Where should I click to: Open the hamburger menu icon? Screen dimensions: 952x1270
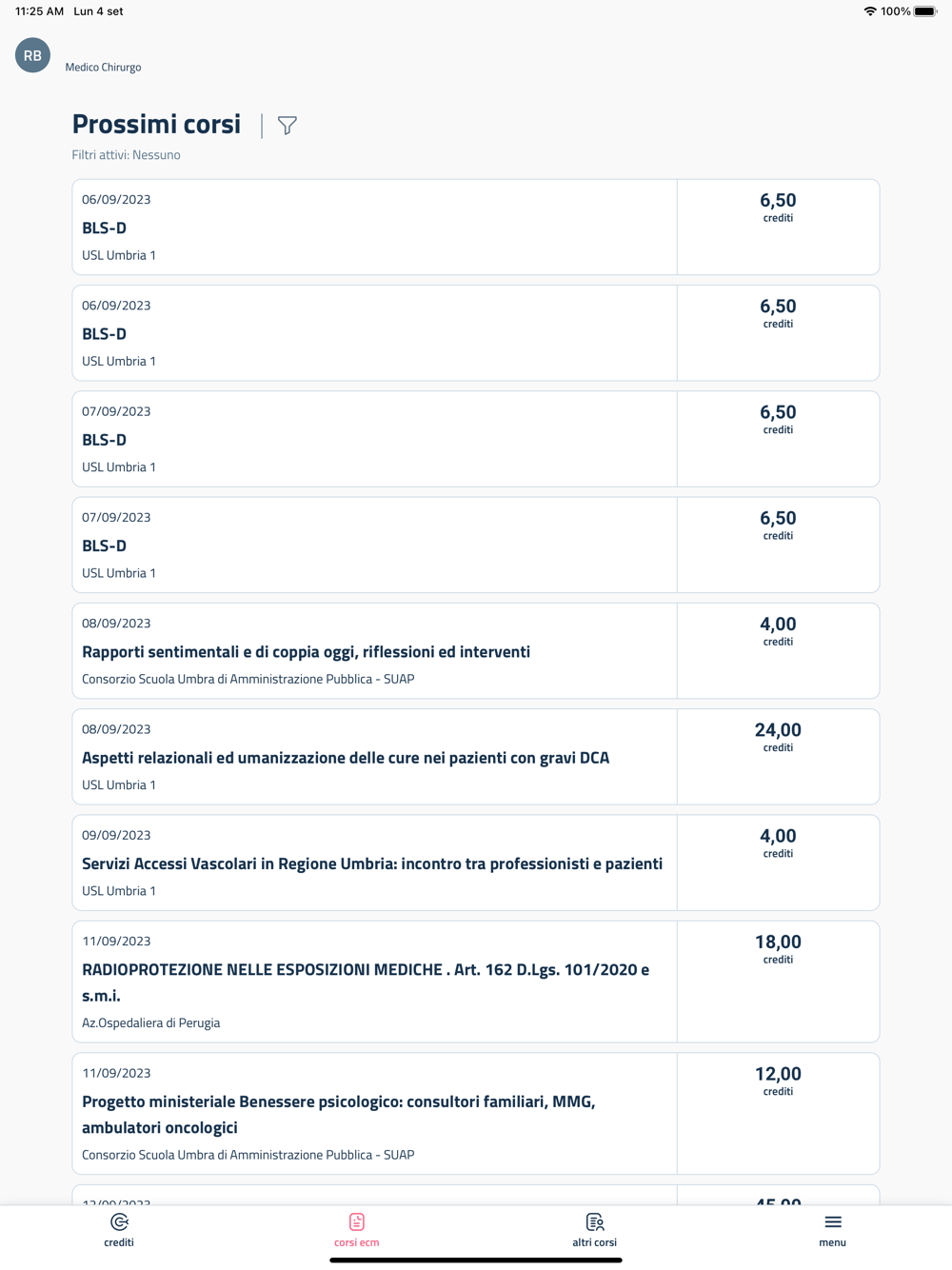[x=833, y=1221]
